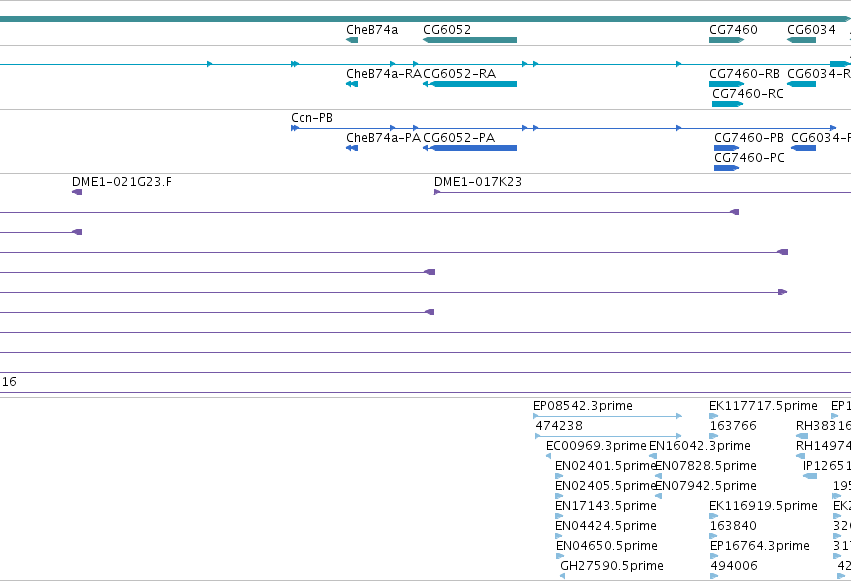Click the GH27590.5prime label
This screenshot has height=581, width=851.
612,566
